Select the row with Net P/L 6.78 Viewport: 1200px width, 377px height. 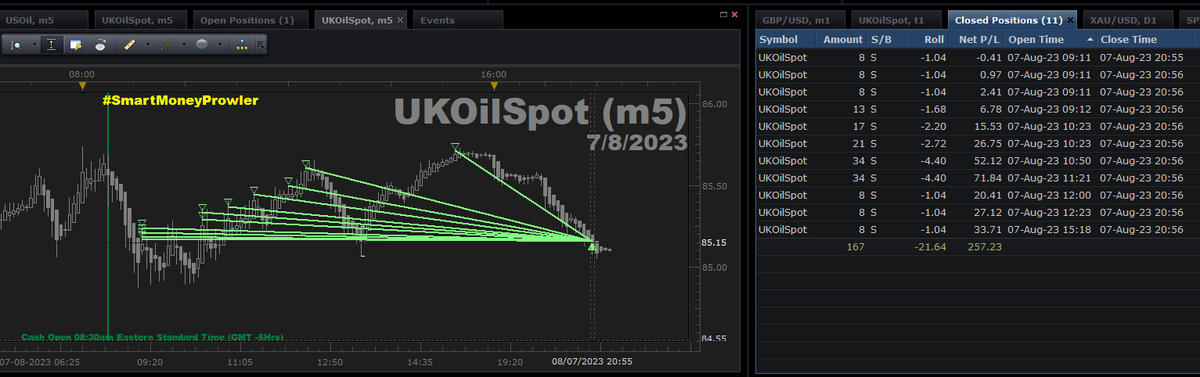pyautogui.click(x=977, y=109)
